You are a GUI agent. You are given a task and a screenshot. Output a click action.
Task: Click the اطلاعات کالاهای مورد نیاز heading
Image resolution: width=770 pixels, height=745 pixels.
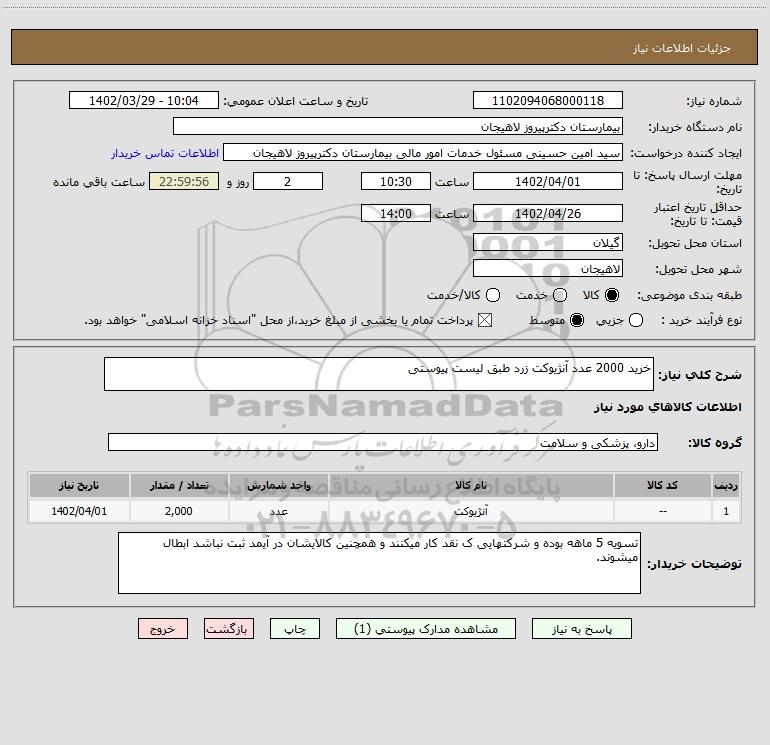coord(668,407)
